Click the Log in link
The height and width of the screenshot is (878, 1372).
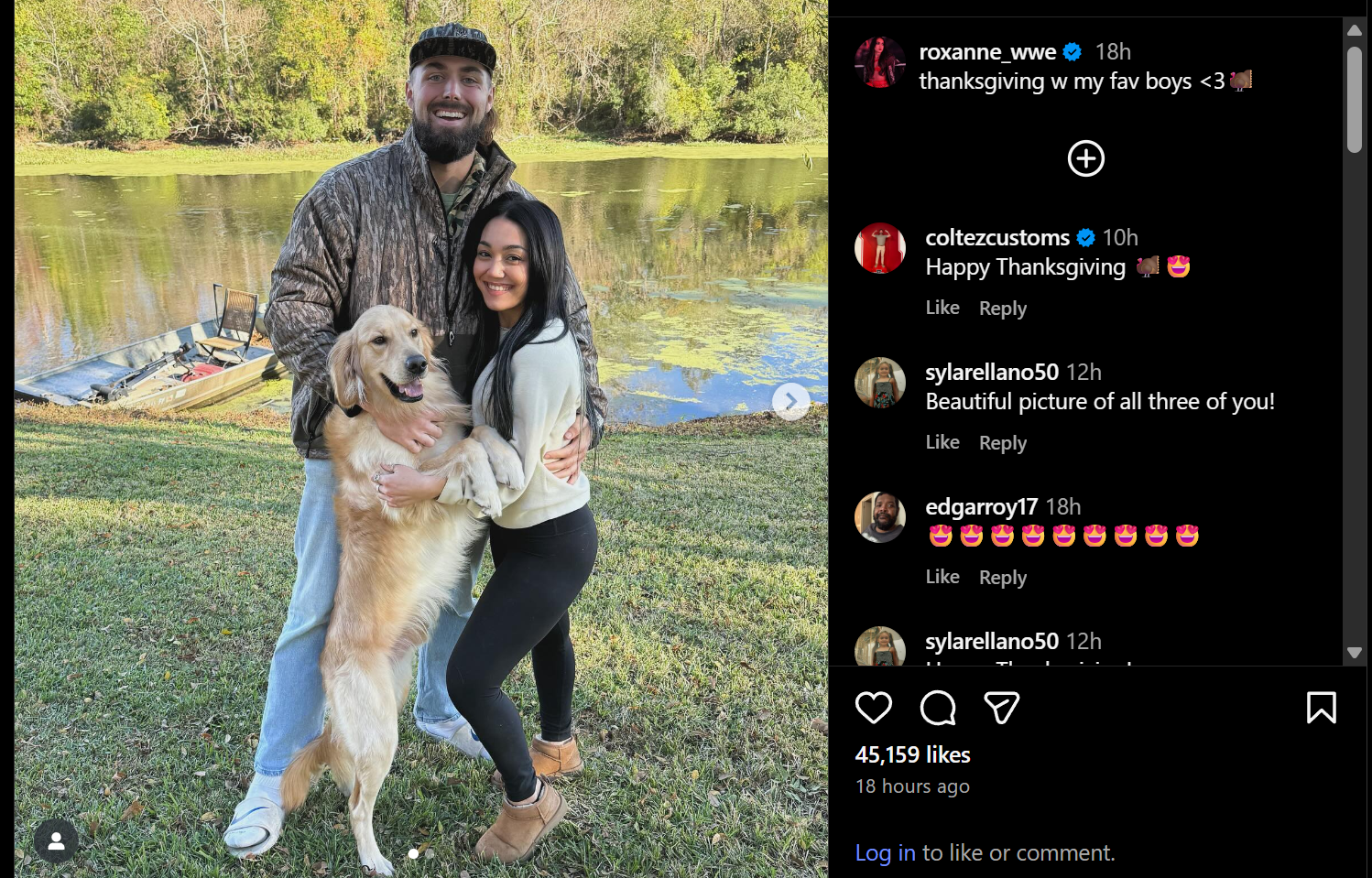(x=885, y=853)
